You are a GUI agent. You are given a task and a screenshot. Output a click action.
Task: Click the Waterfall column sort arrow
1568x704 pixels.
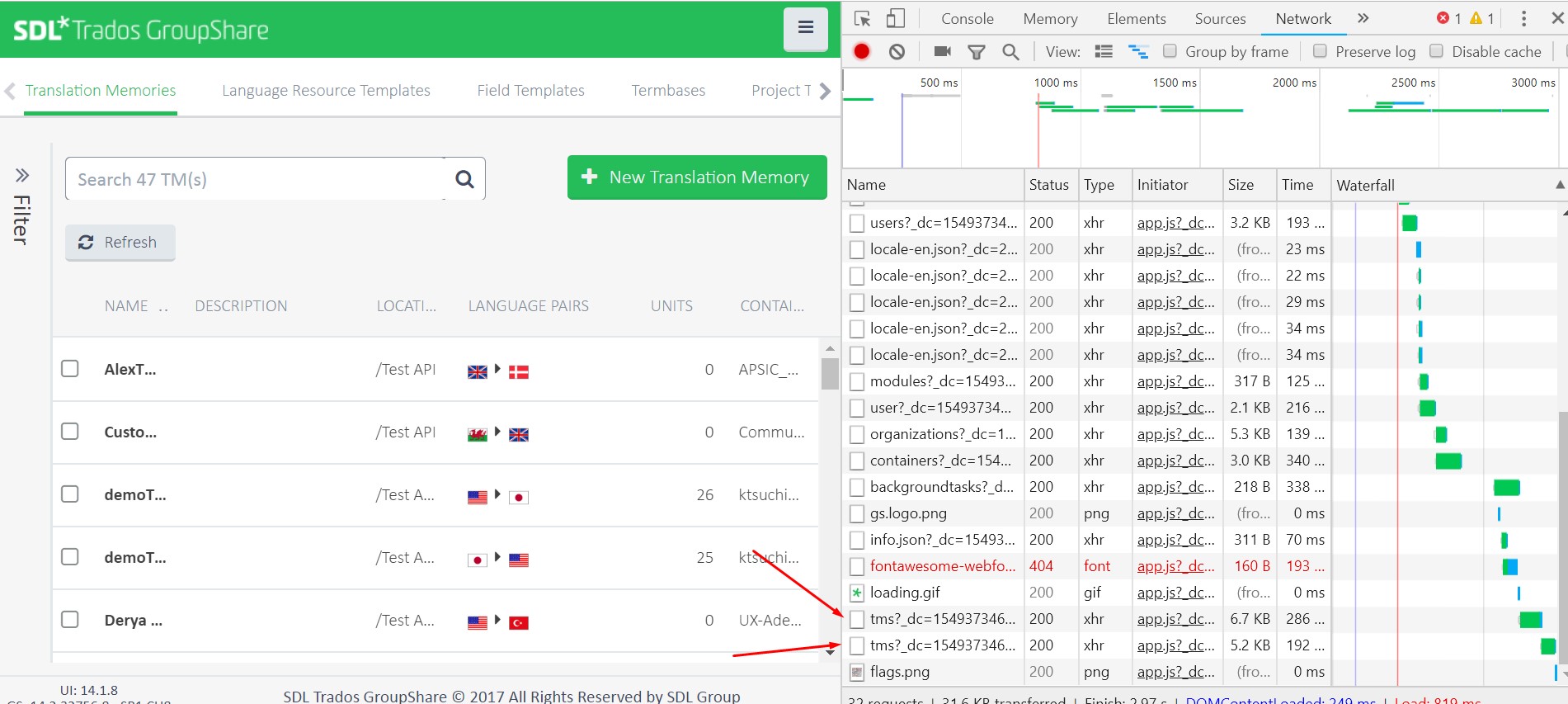pos(1560,185)
